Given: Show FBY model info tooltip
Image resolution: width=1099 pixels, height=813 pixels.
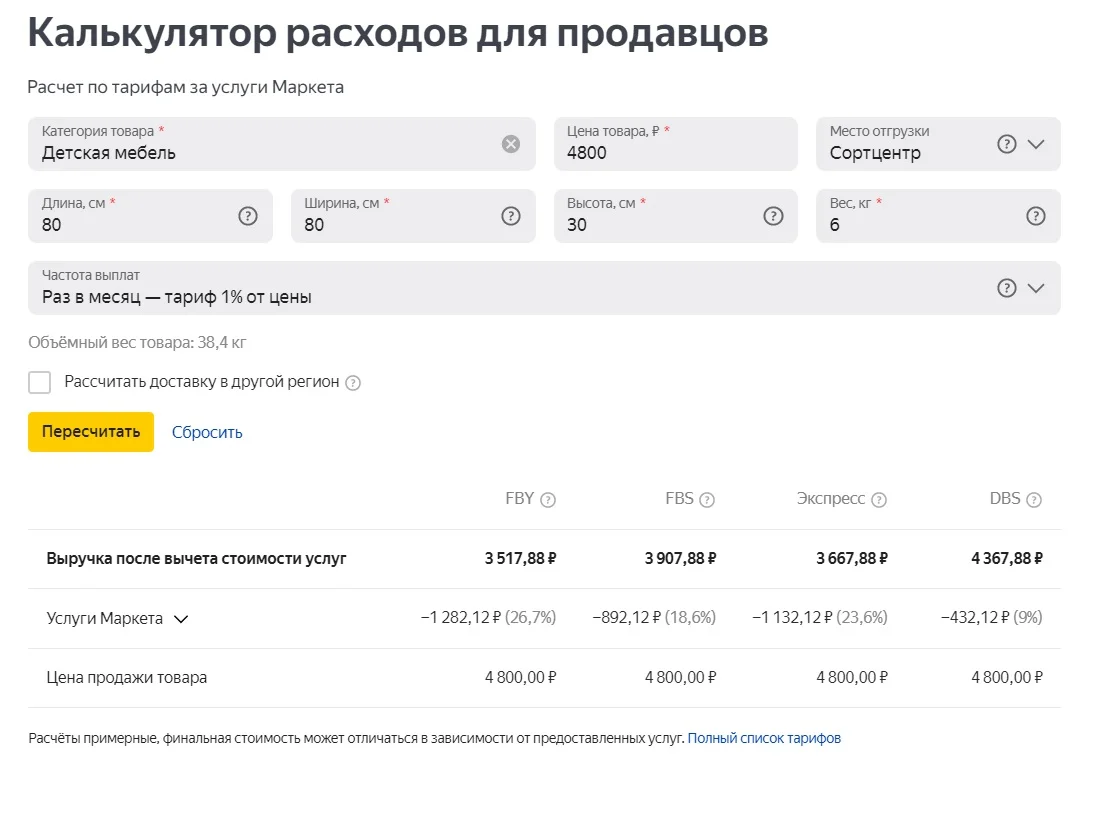Looking at the screenshot, I should (548, 500).
